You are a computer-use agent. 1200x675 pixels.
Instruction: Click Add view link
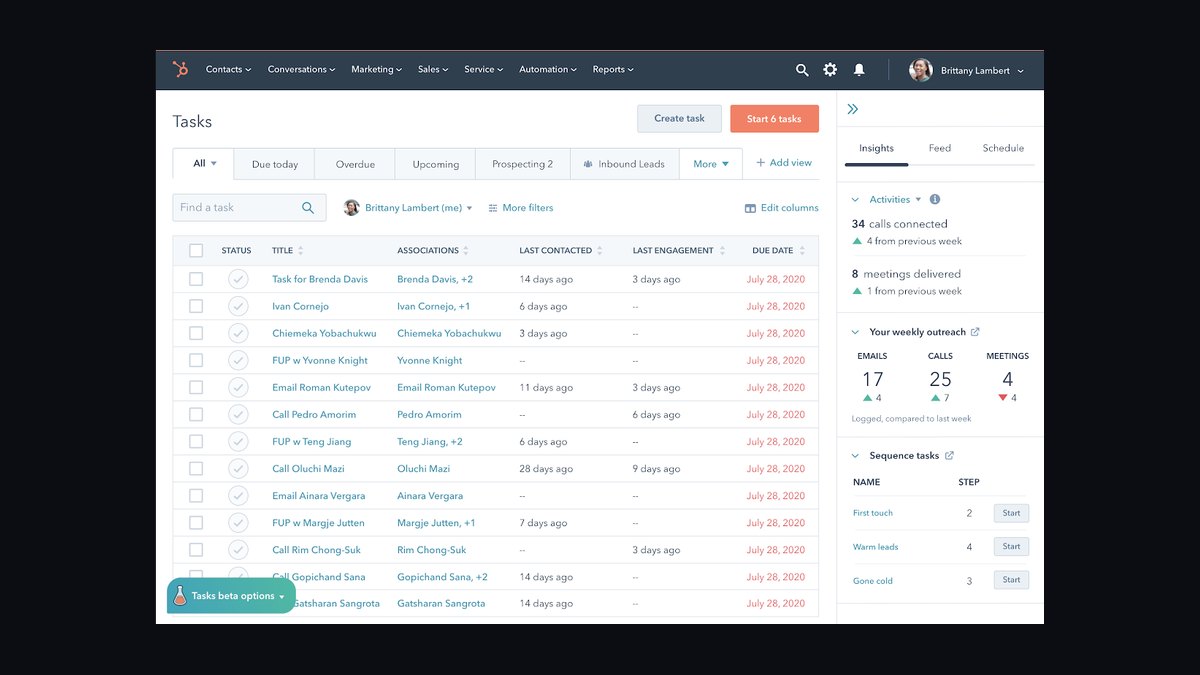pyautogui.click(x=784, y=163)
